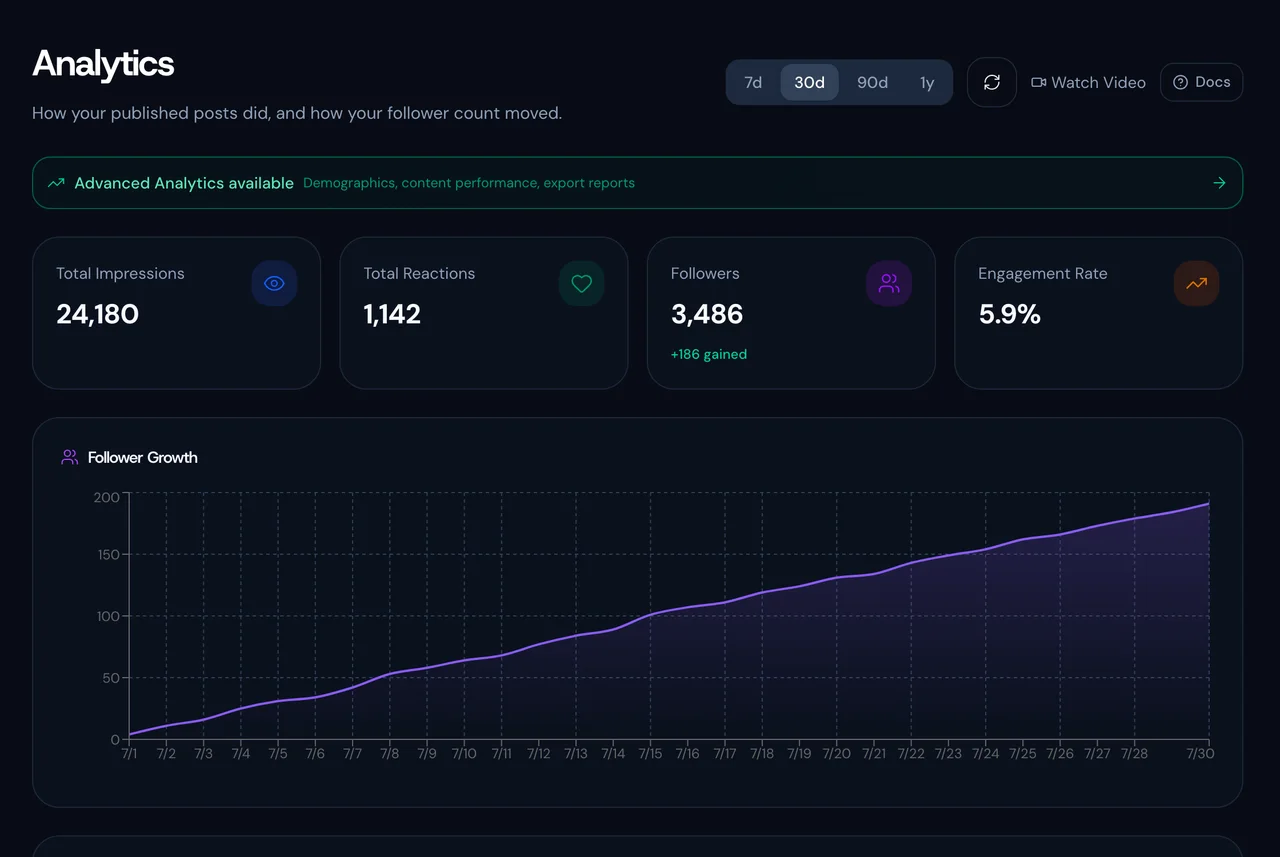
Task: Click the refresh analytics icon button
Action: click(x=992, y=82)
